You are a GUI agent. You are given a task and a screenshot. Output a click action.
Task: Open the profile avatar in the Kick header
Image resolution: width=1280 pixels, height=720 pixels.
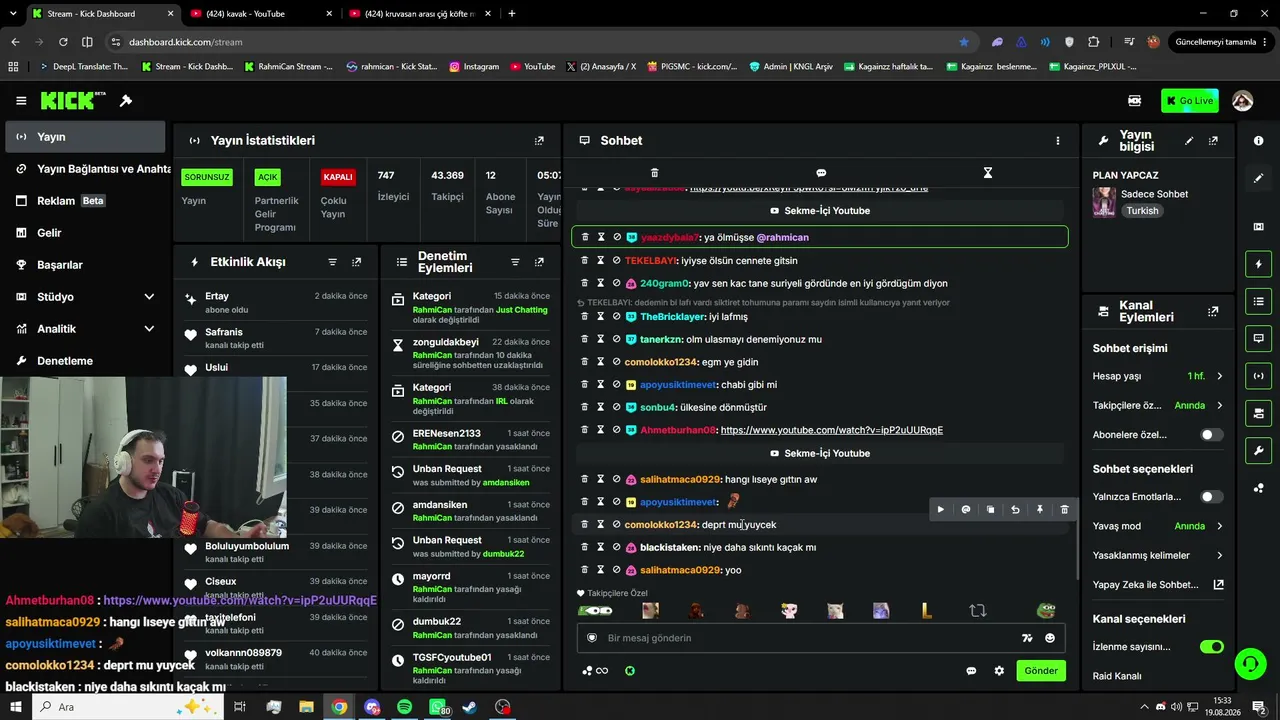coord(1243,101)
